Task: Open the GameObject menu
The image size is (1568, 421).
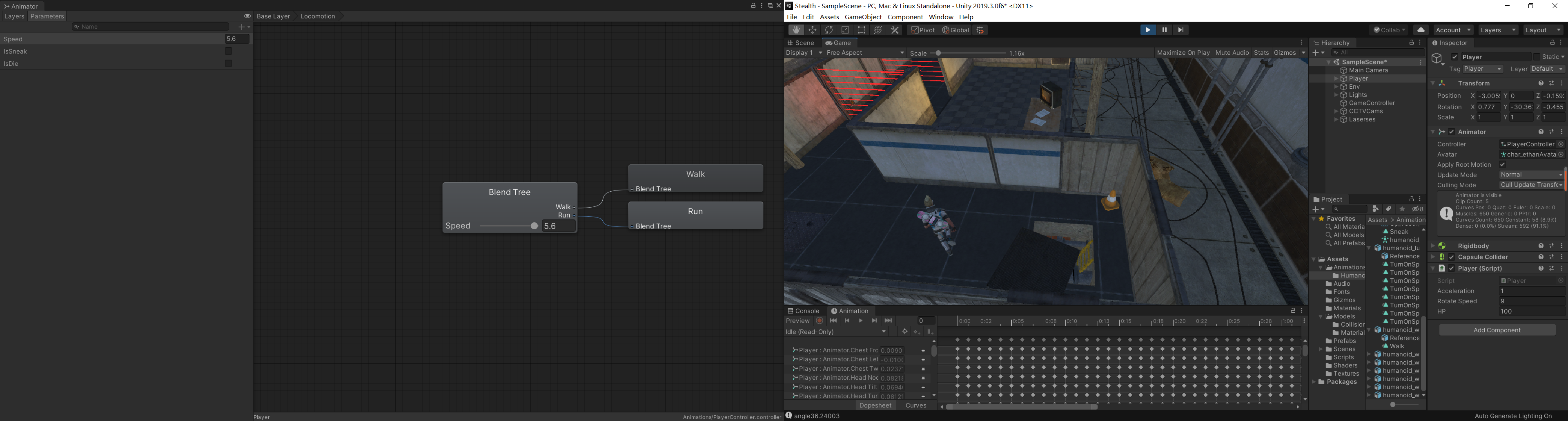Action: (862, 17)
